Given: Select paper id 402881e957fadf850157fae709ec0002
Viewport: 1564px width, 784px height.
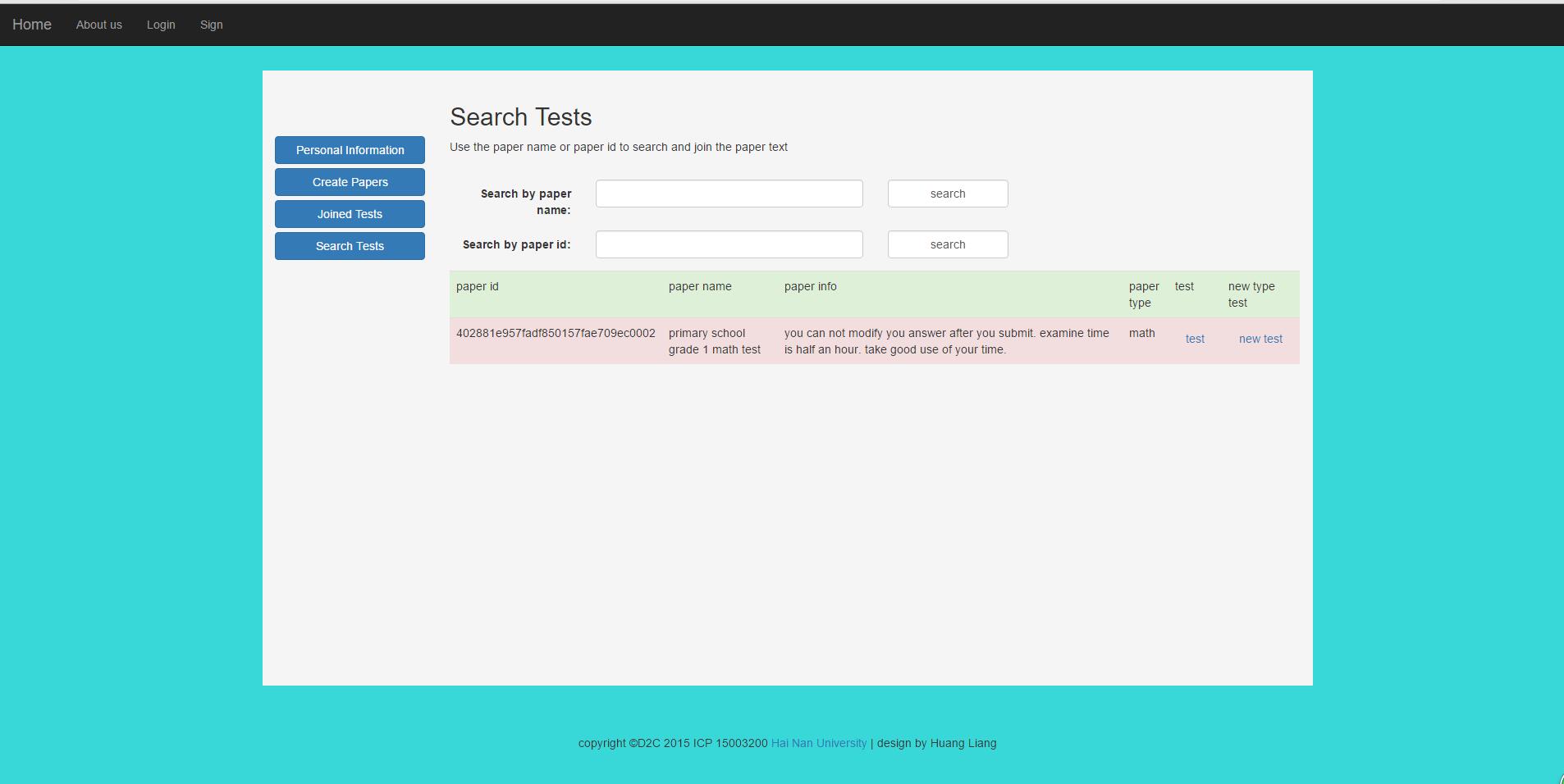Looking at the screenshot, I should pyautogui.click(x=556, y=333).
